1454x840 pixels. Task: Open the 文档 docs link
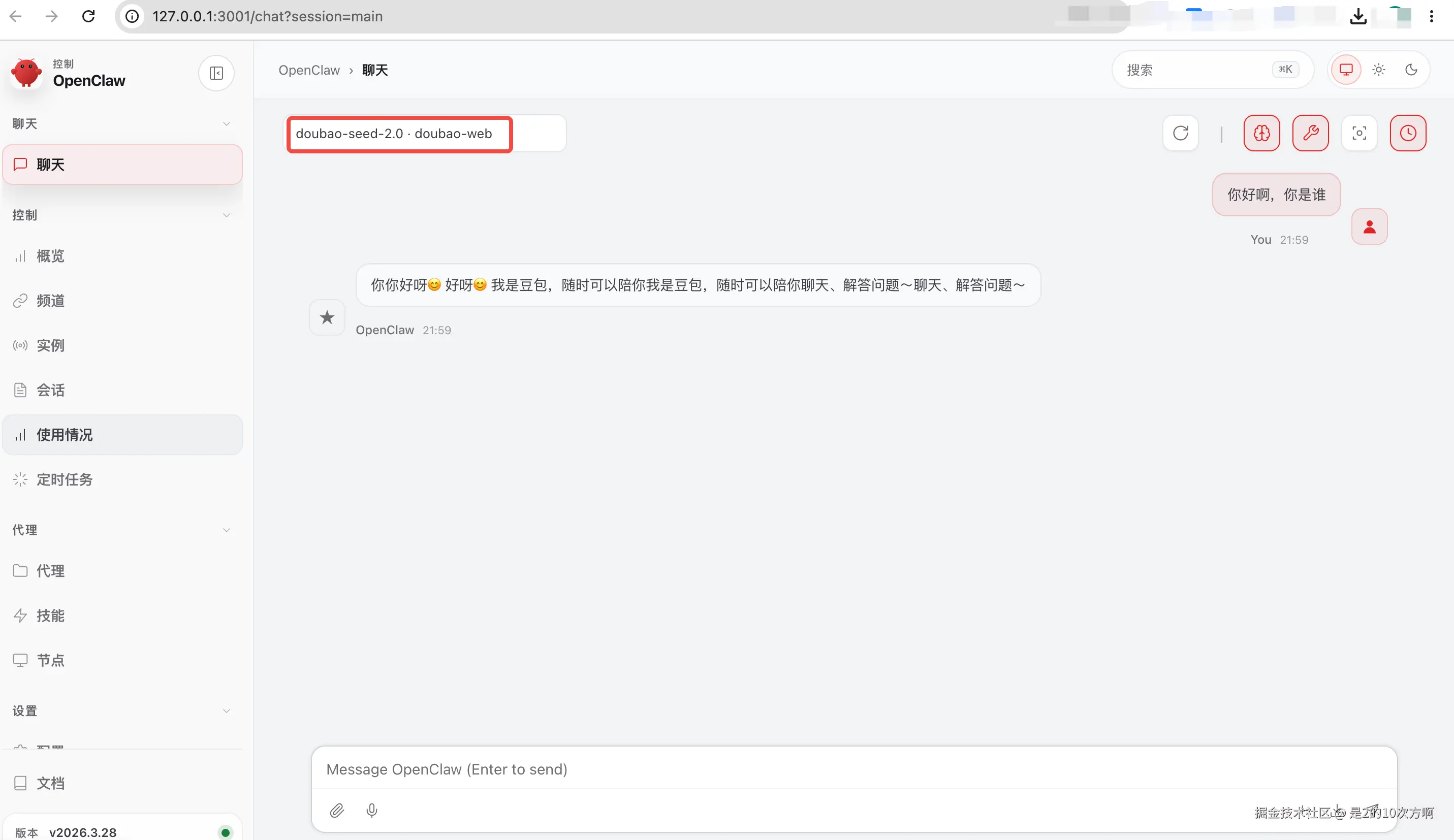click(x=122, y=783)
